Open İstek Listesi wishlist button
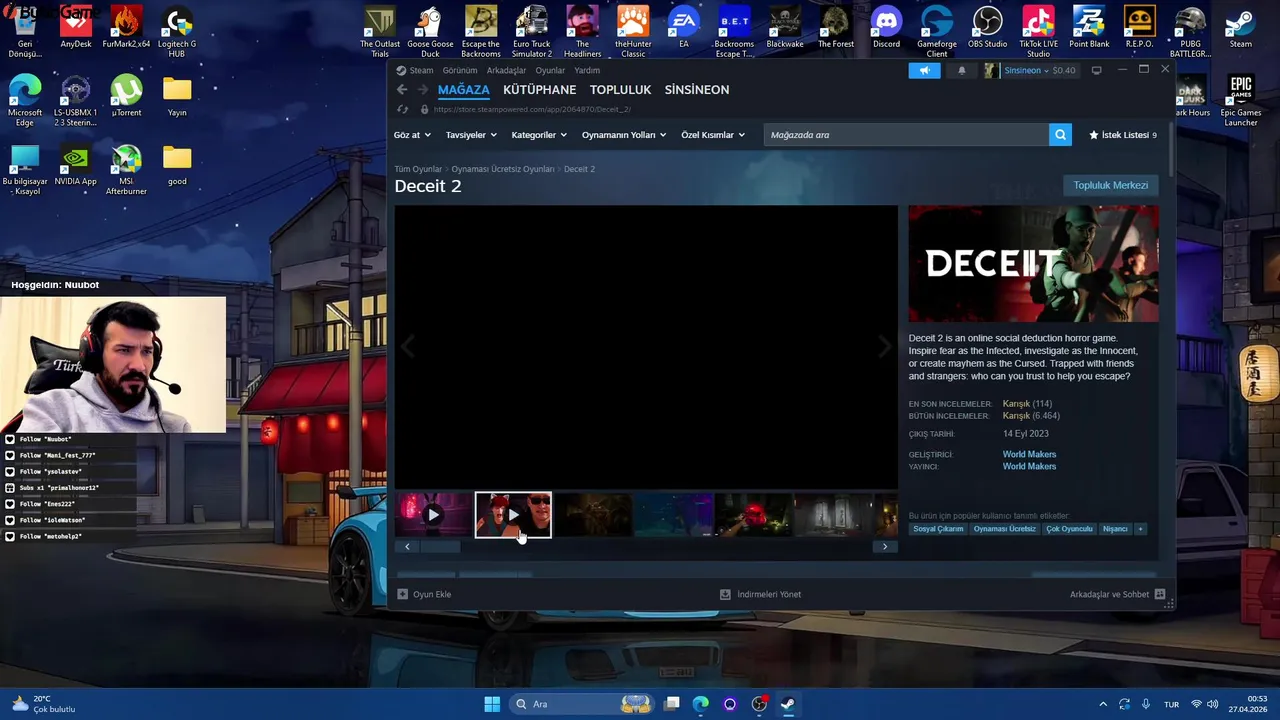 1123,135
